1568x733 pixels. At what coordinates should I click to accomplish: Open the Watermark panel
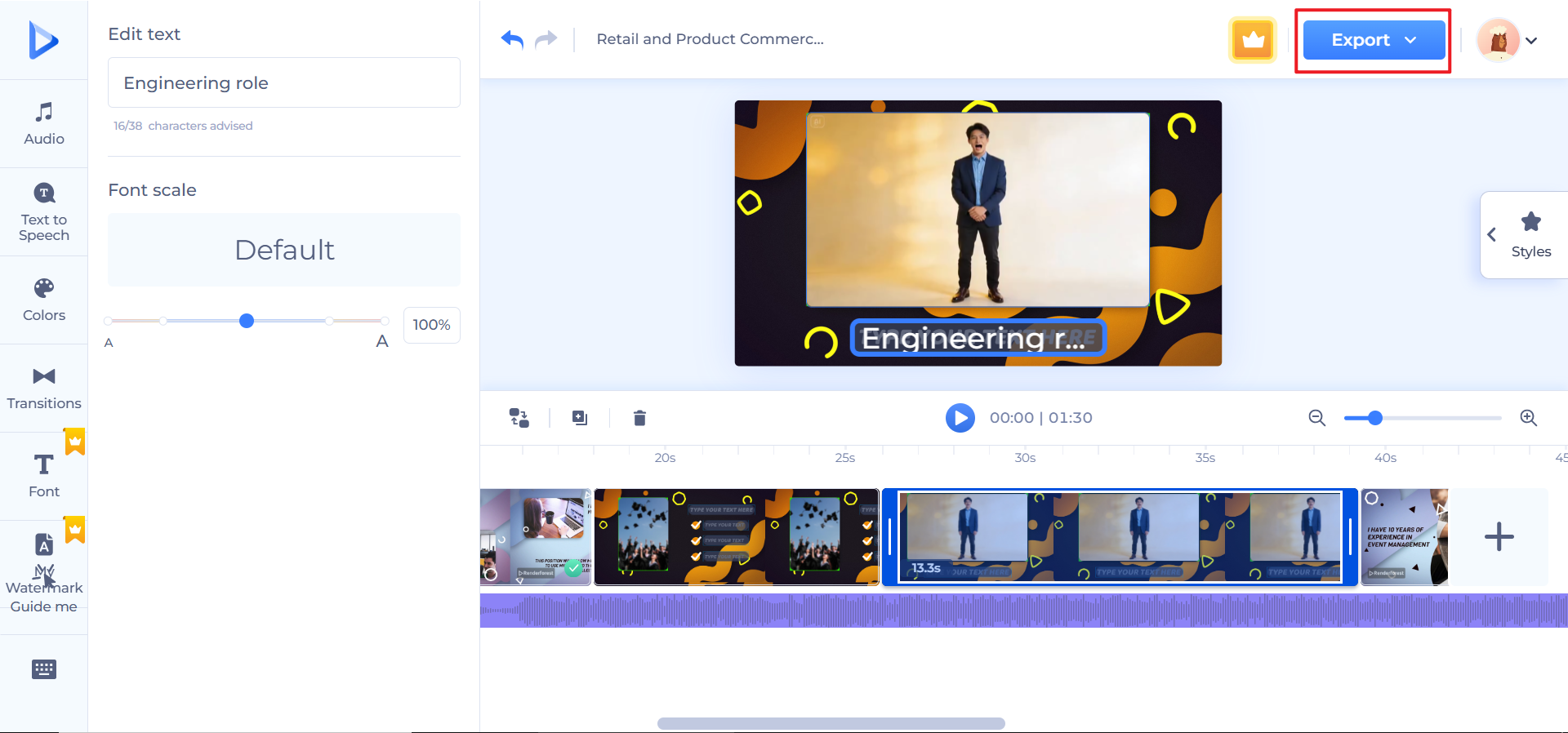pos(44,563)
